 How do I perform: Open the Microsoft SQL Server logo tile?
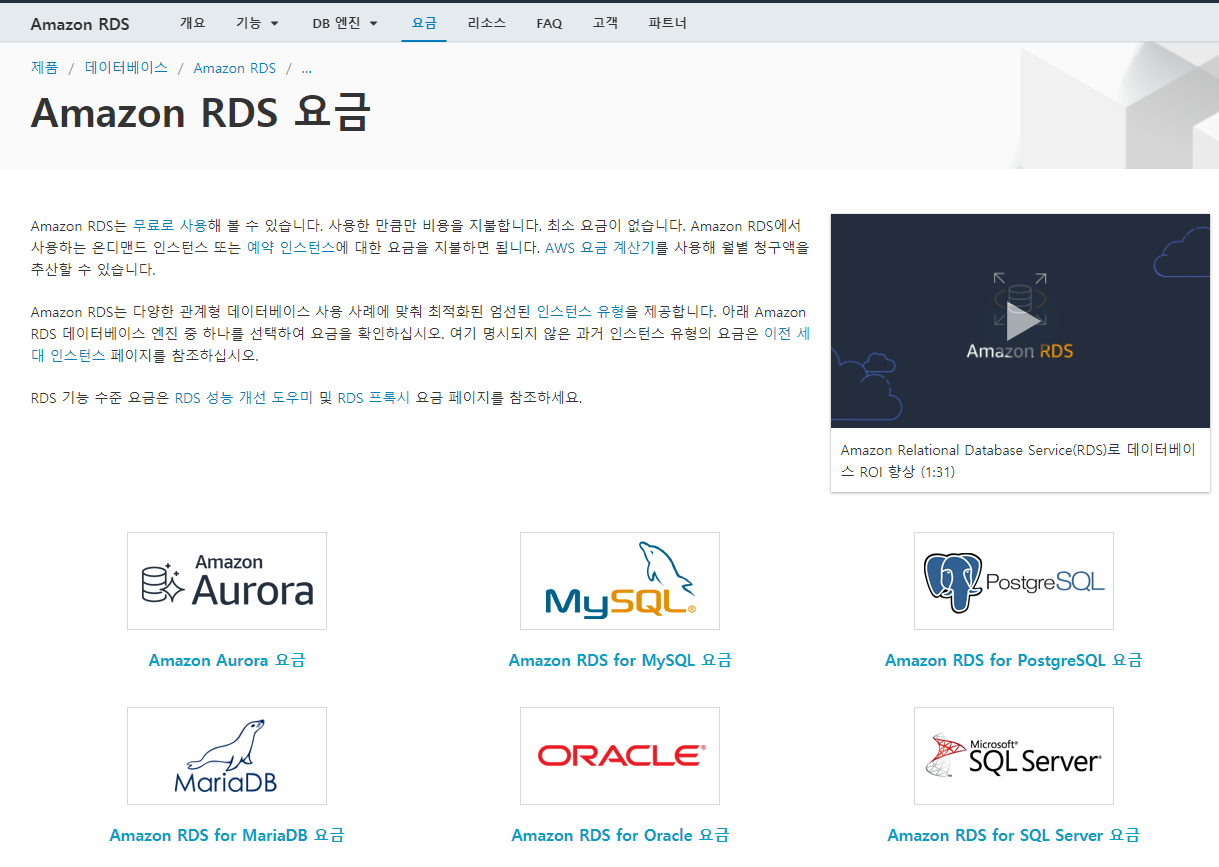(x=1014, y=756)
